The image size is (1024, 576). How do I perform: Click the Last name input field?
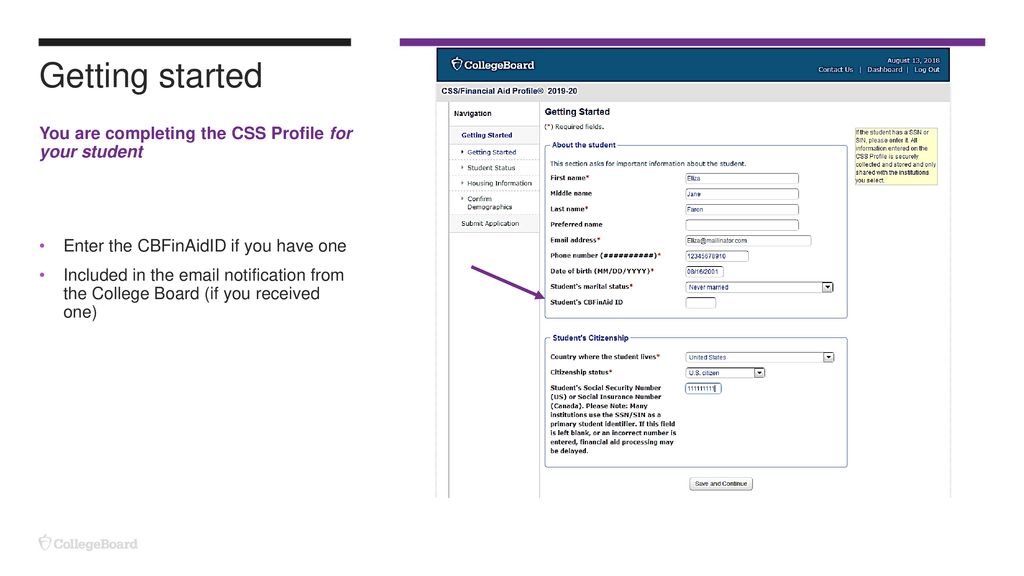(x=742, y=210)
